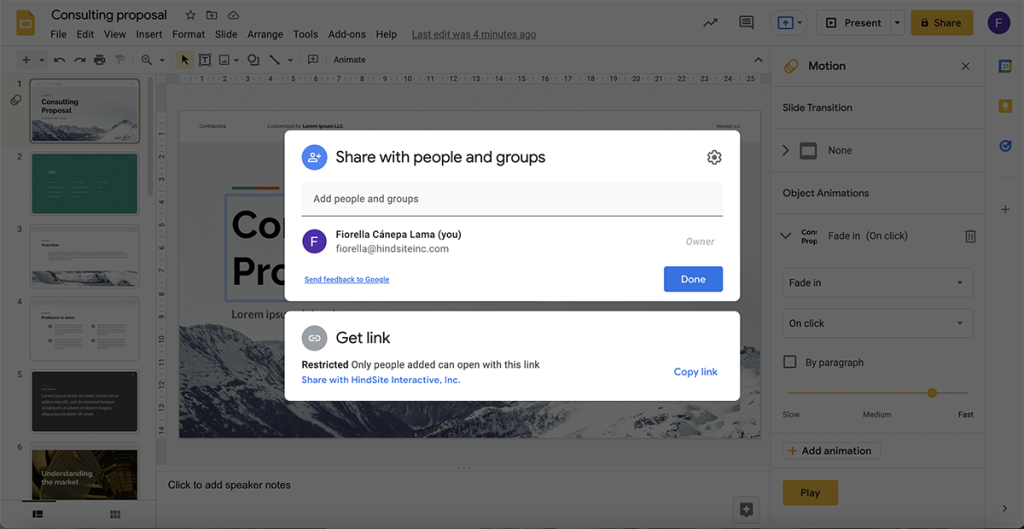Delete the Fade in animation with trash icon
This screenshot has width=1024, height=529.
click(x=969, y=236)
